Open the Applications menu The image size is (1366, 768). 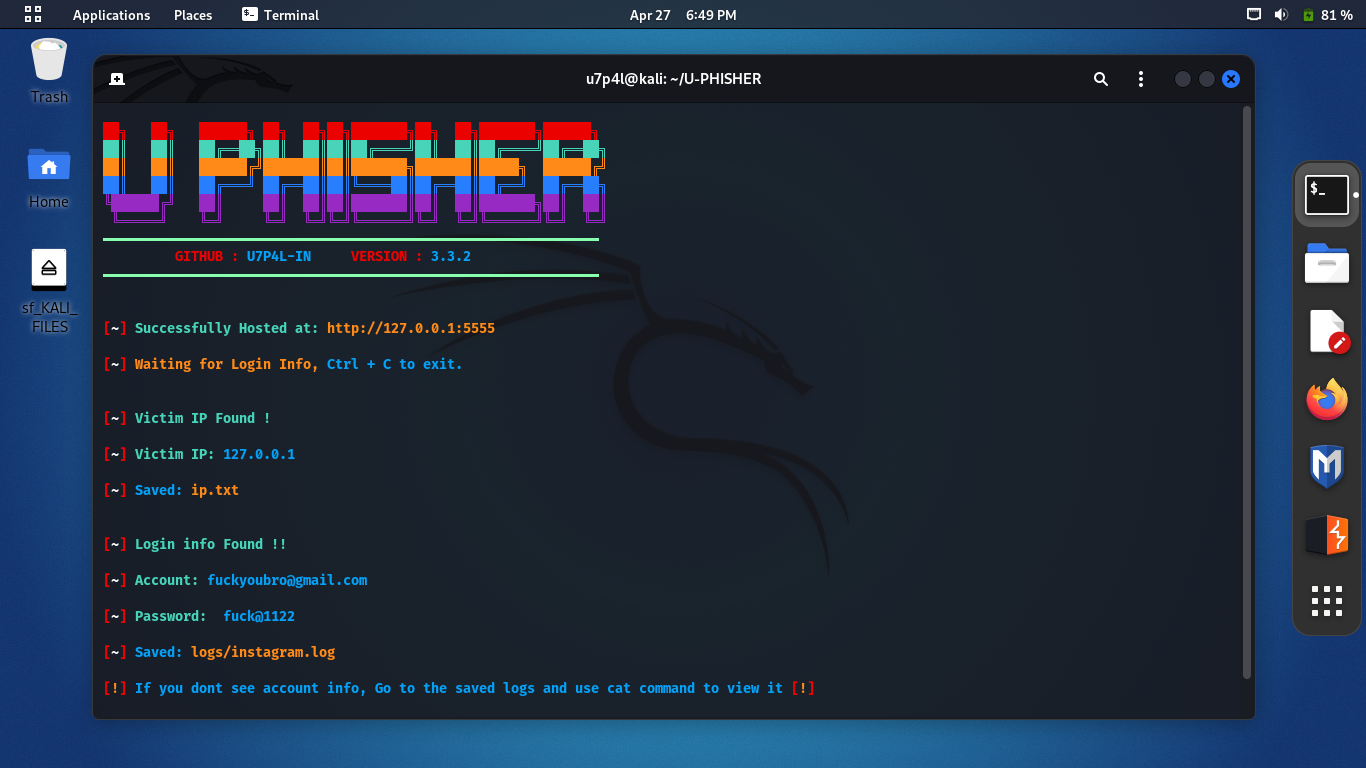111,15
